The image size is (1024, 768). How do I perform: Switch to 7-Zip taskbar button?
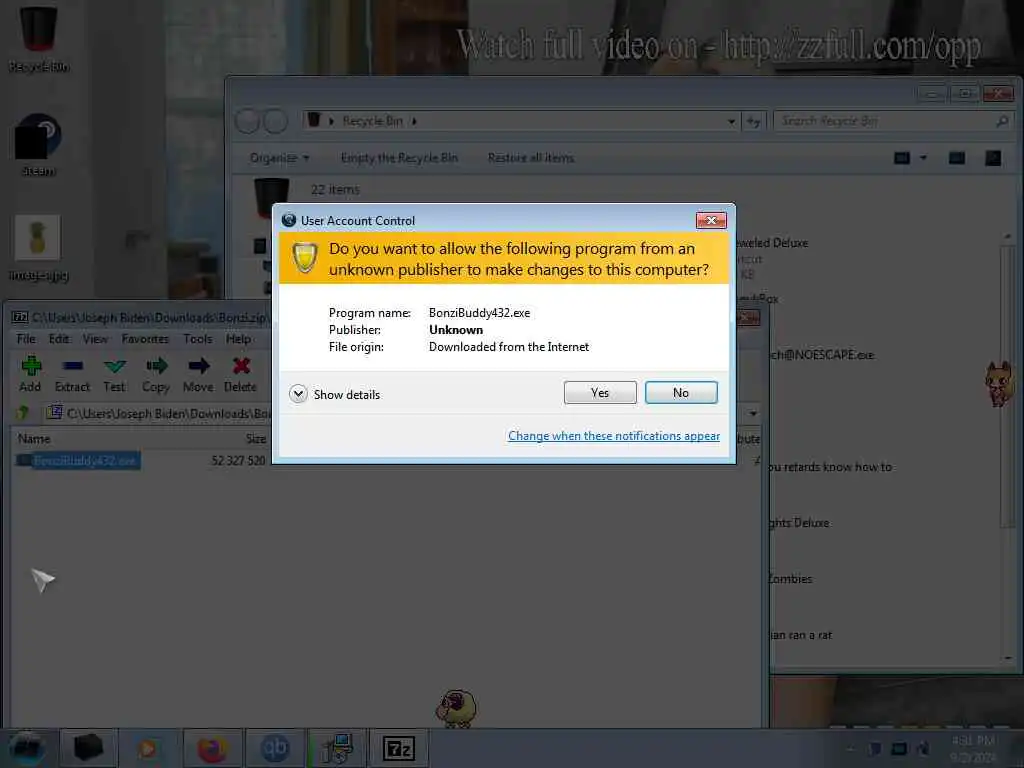[x=398, y=748]
